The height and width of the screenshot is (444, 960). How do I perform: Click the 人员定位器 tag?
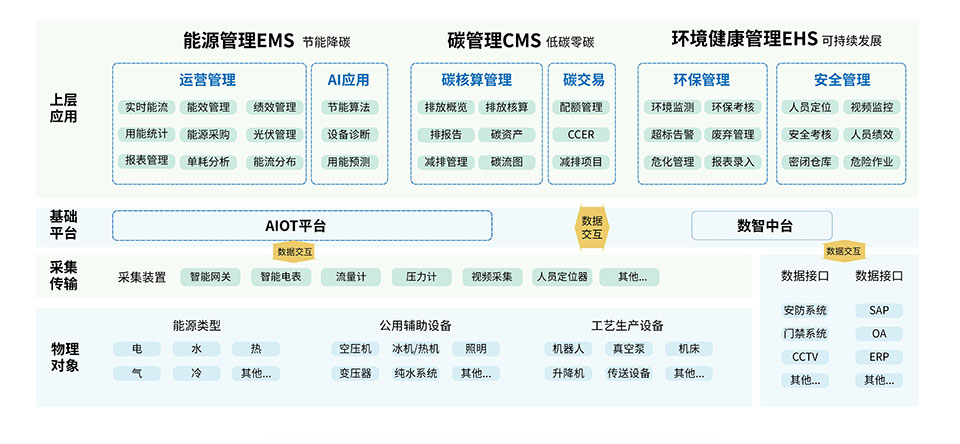[x=561, y=277]
